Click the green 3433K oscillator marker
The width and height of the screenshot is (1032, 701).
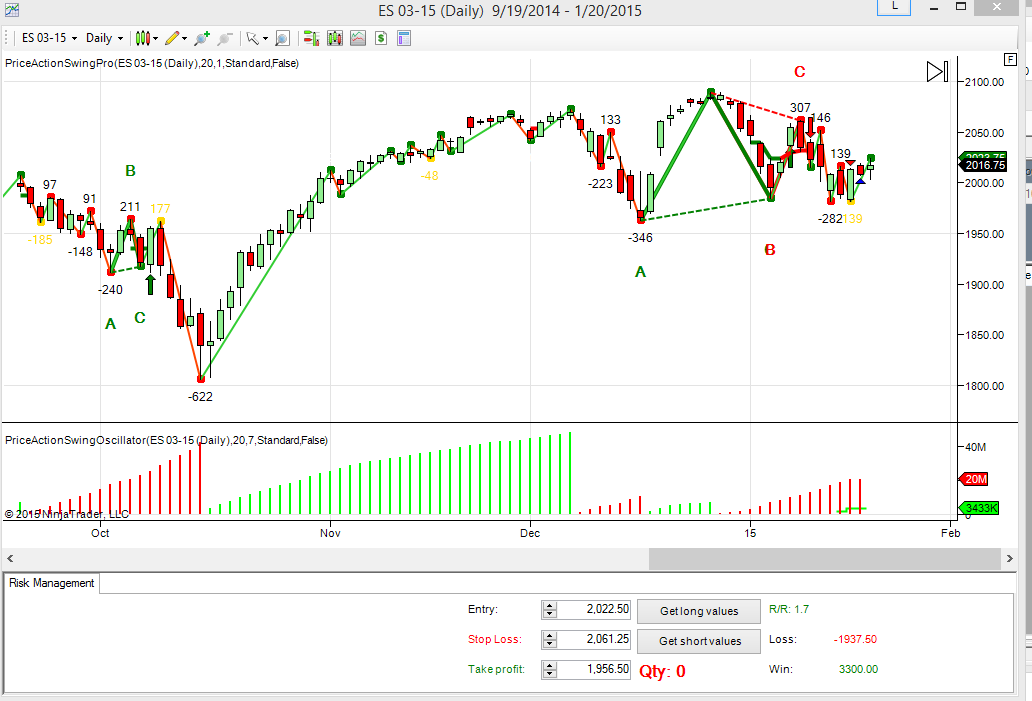tap(979, 508)
